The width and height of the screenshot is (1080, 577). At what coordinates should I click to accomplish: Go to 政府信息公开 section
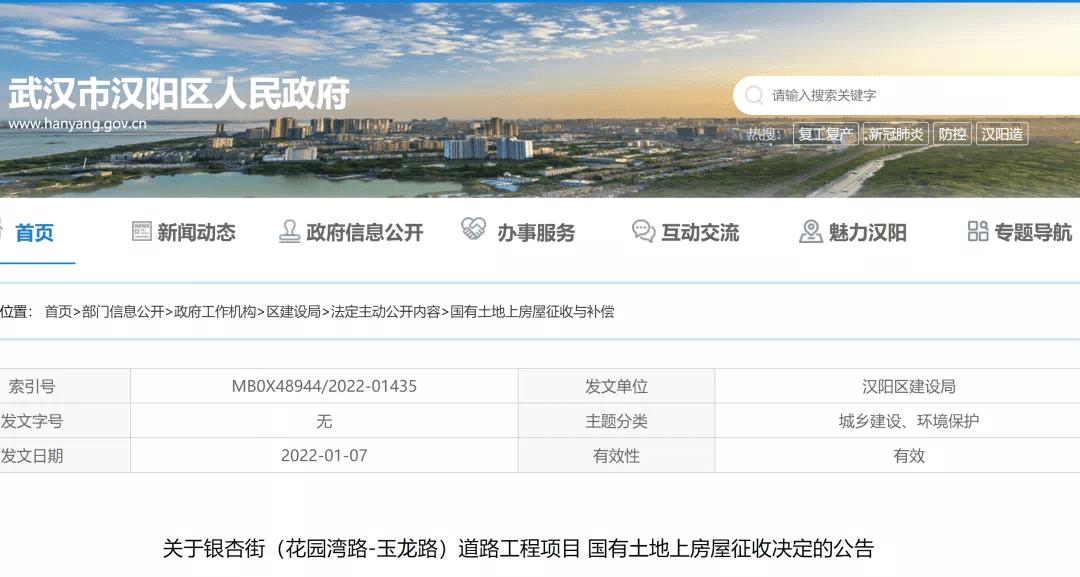click(x=365, y=233)
